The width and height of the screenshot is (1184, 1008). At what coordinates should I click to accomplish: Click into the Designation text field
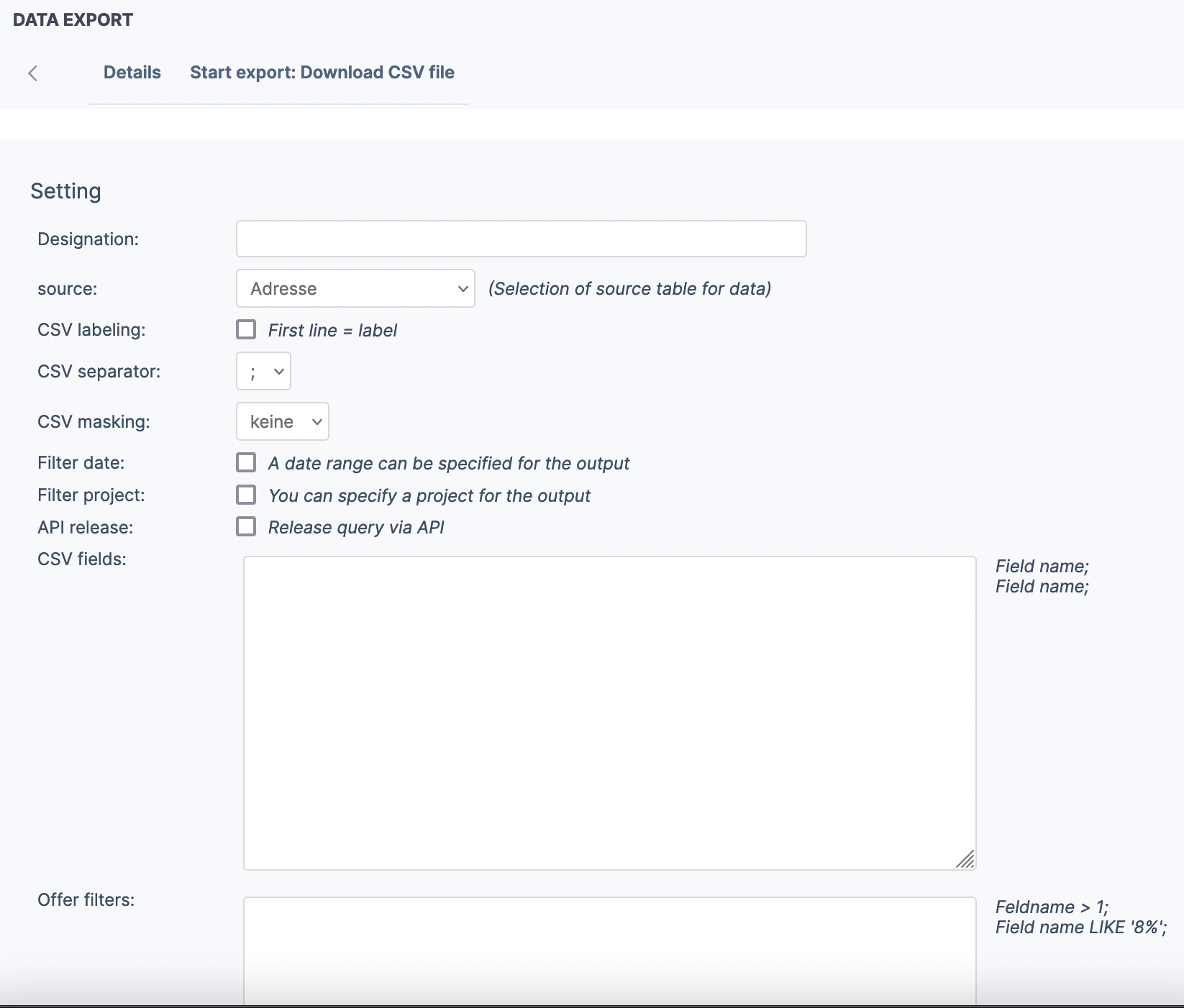point(521,239)
